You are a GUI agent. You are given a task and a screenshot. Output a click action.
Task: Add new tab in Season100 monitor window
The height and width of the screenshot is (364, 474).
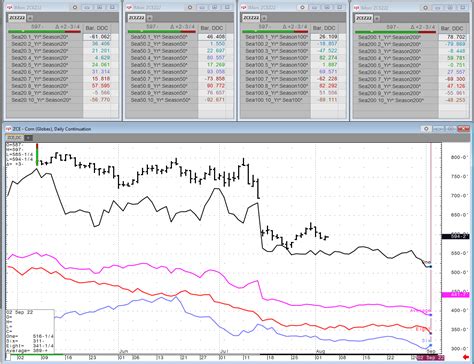click(x=264, y=18)
